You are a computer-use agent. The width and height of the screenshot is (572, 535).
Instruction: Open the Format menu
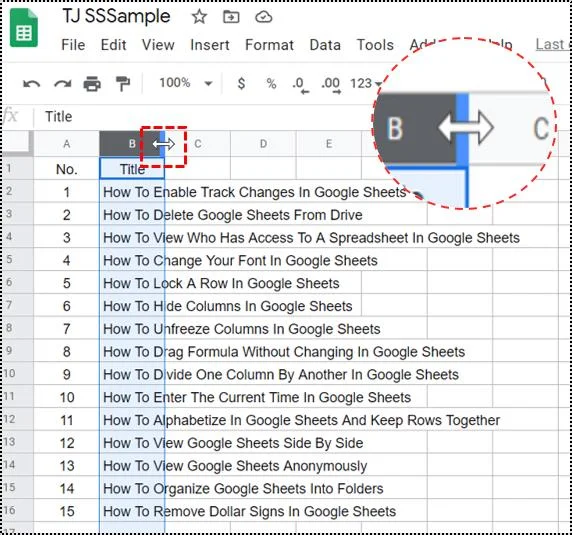[x=269, y=45]
